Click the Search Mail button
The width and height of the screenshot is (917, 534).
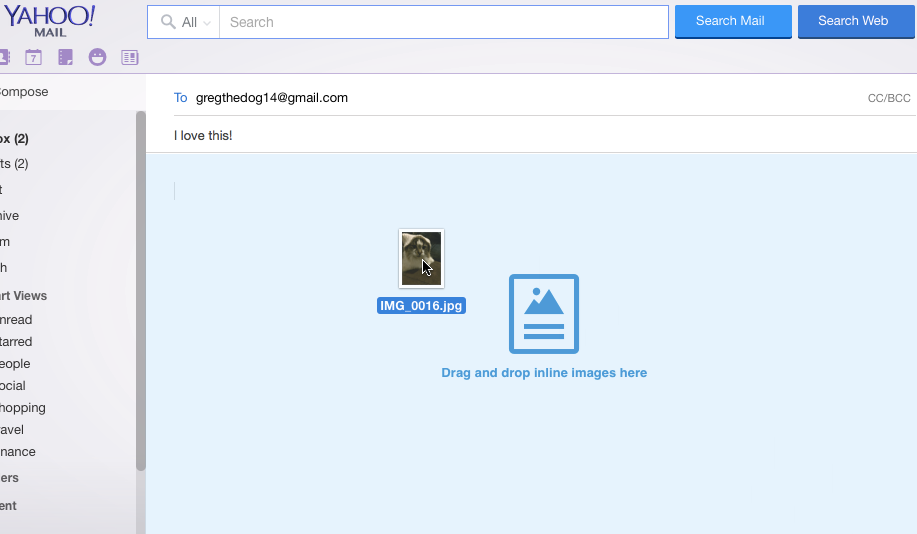[x=733, y=21]
